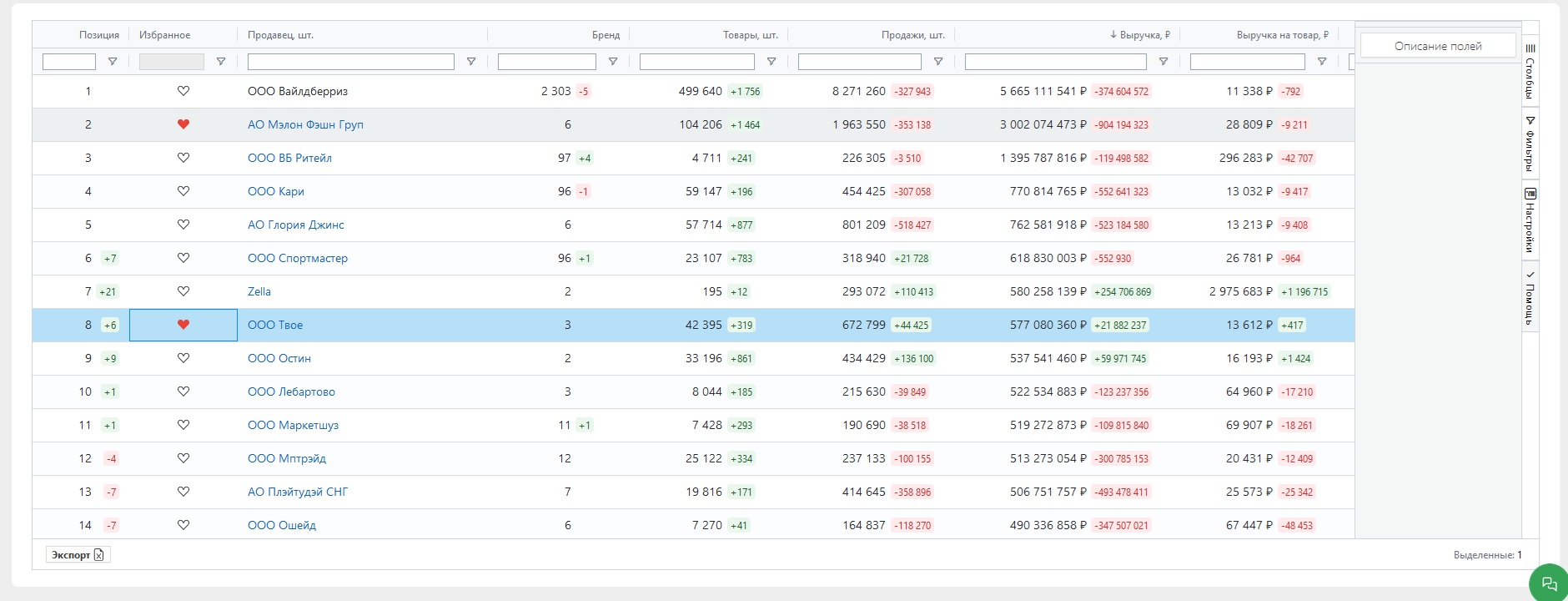This screenshot has height=601, width=1568.
Task: Open seller link ООО Твое
Action: coord(275,325)
